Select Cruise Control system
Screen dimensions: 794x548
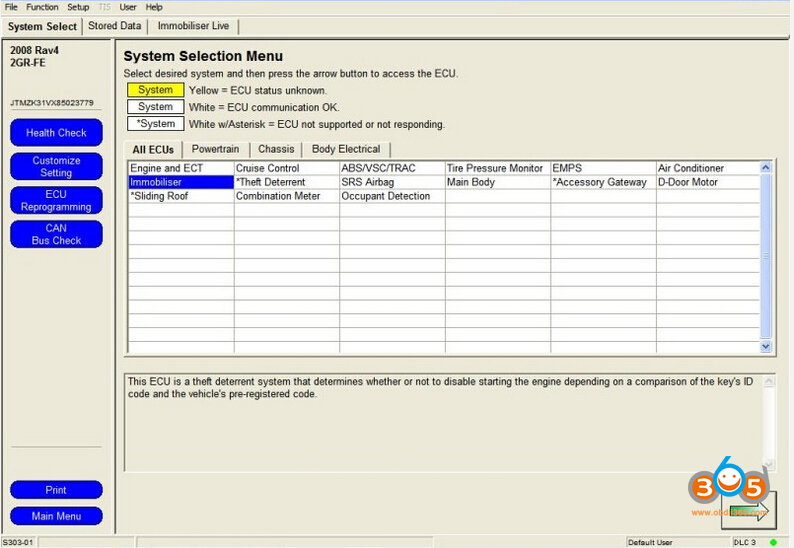click(287, 168)
